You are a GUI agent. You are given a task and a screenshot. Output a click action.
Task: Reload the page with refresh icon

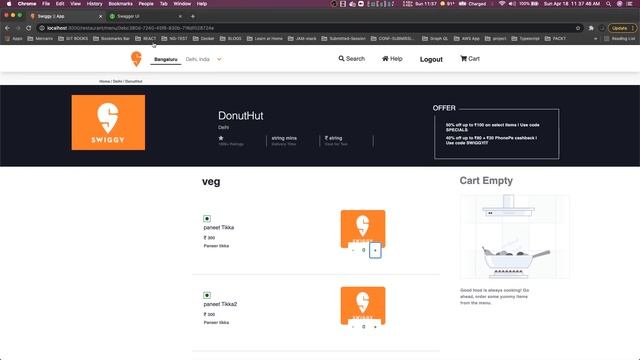tap(29, 28)
